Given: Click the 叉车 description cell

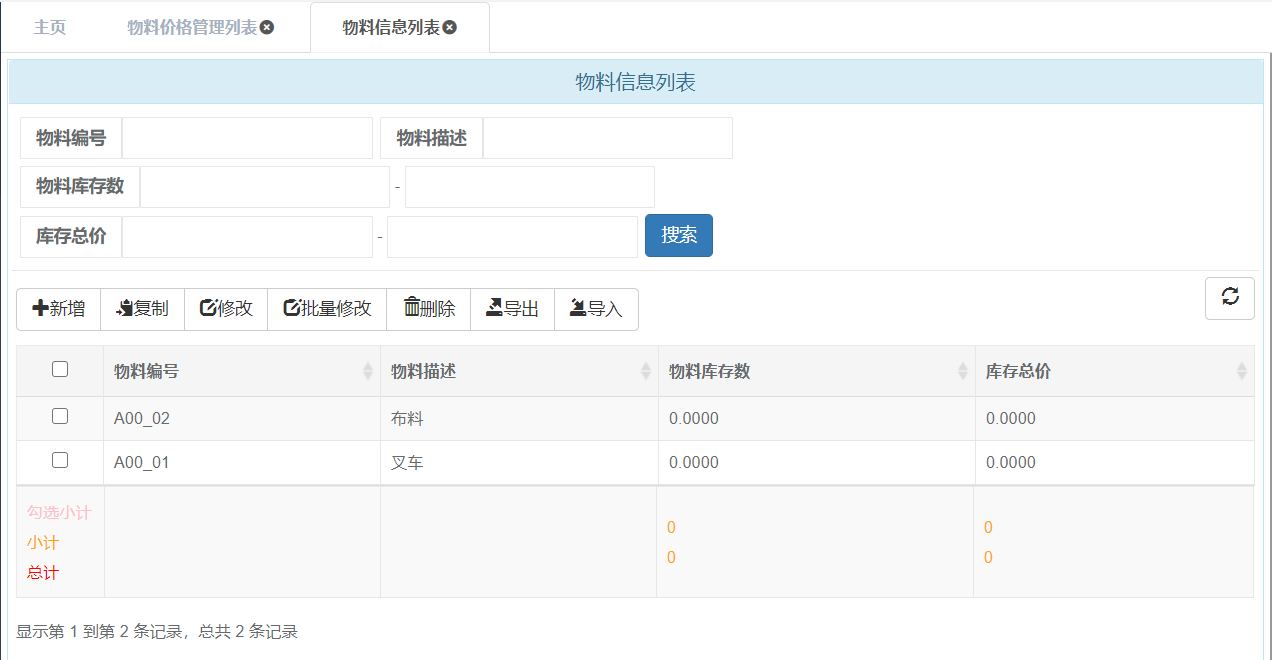Looking at the screenshot, I should click(x=519, y=463).
